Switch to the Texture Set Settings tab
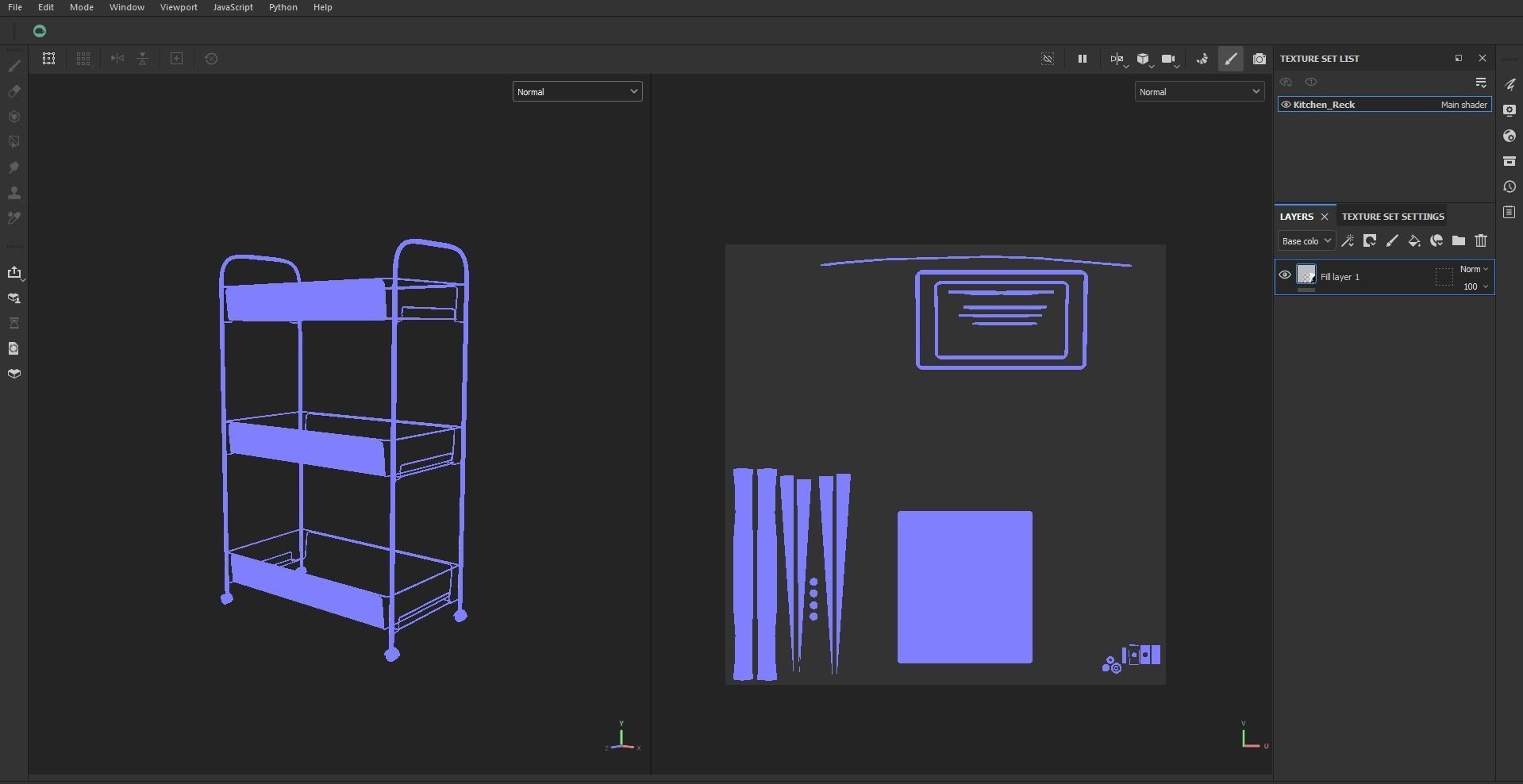The width and height of the screenshot is (1523, 784). tap(1393, 217)
